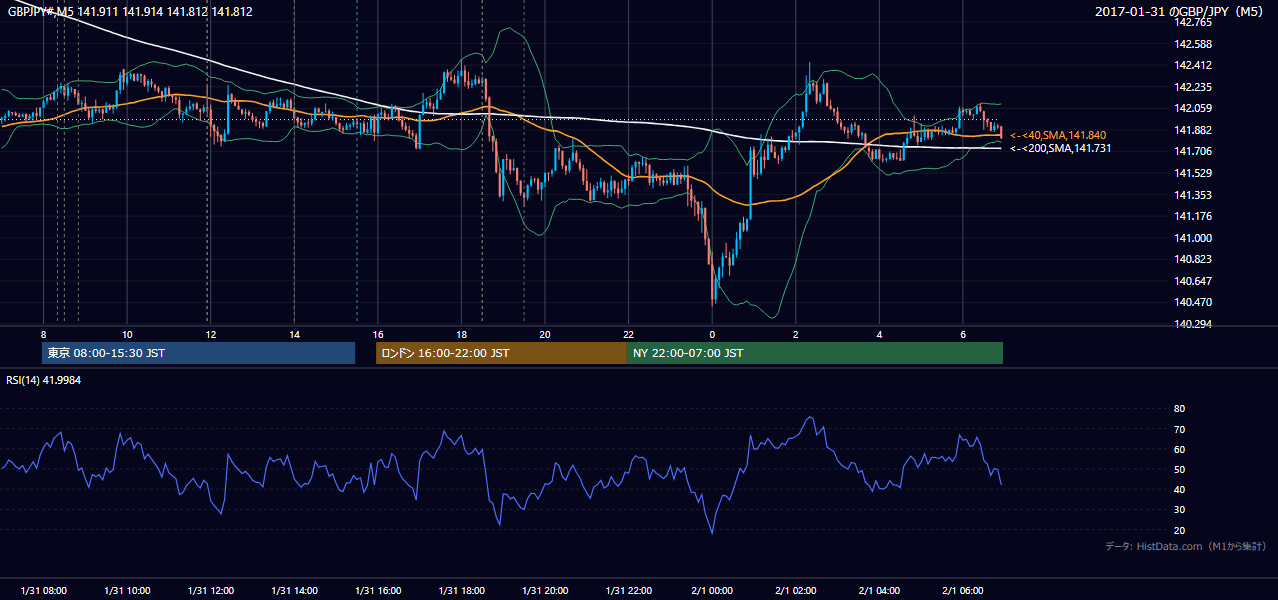This screenshot has width=1278, height=600.
Task: Click the white 200 SMA label 141.731
Action: tap(1060, 148)
